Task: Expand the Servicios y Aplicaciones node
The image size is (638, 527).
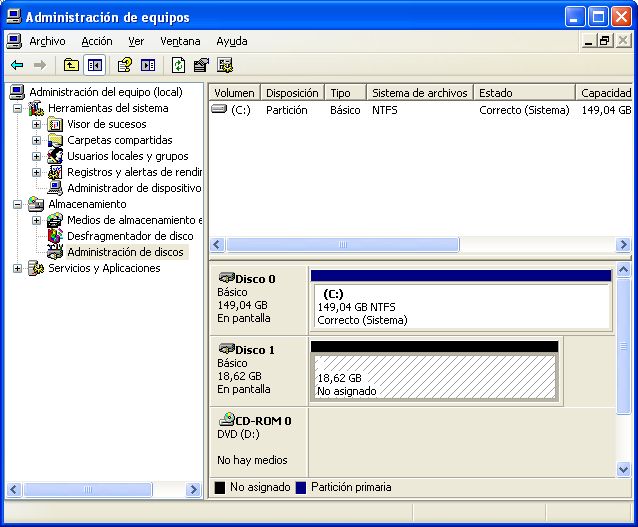Action: 18,268
